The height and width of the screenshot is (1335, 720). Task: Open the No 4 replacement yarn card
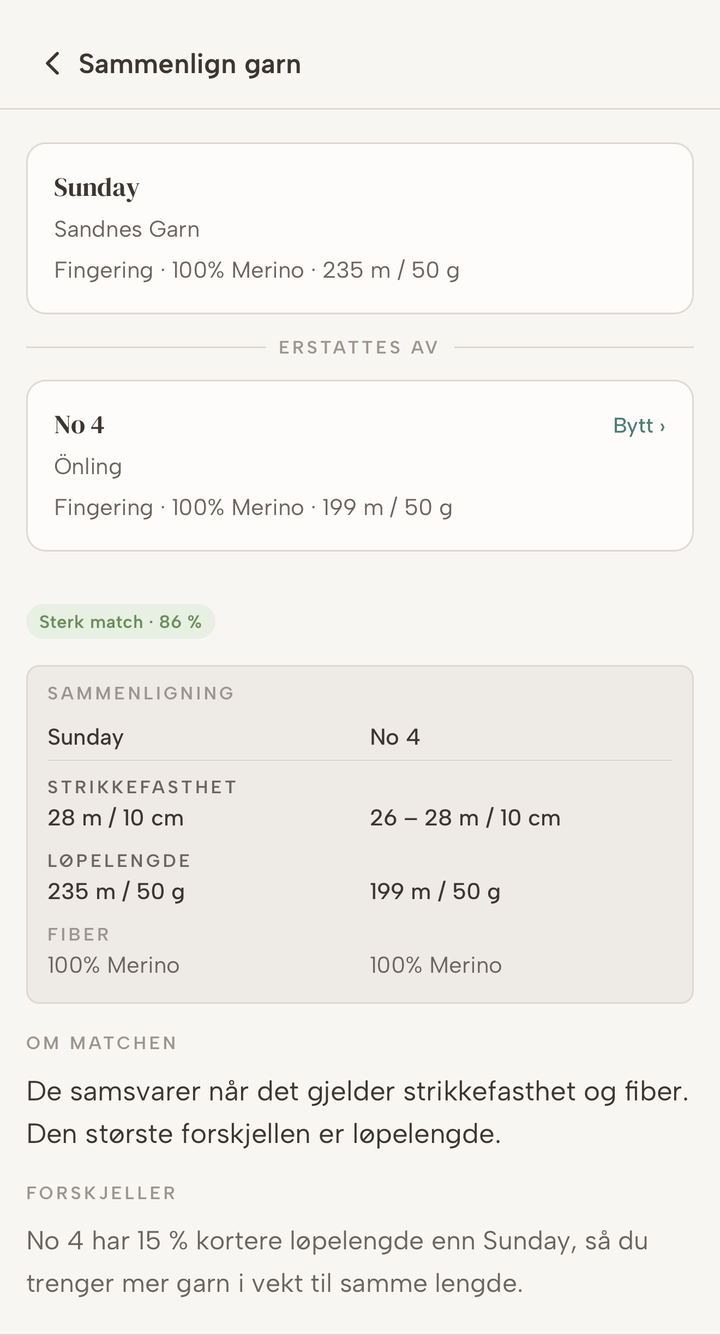[x=360, y=466]
